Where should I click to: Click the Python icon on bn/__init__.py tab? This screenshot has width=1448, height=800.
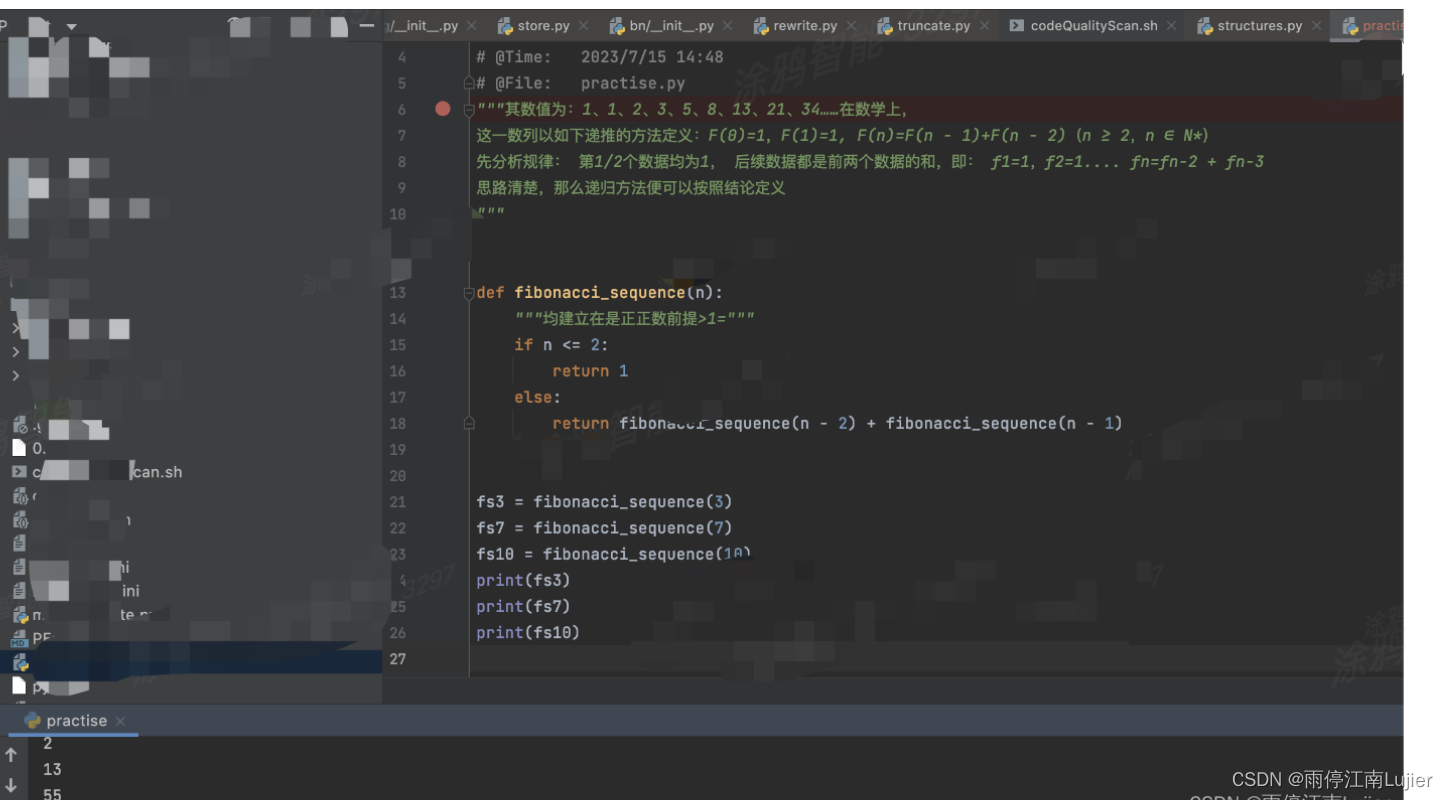[617, 26]
